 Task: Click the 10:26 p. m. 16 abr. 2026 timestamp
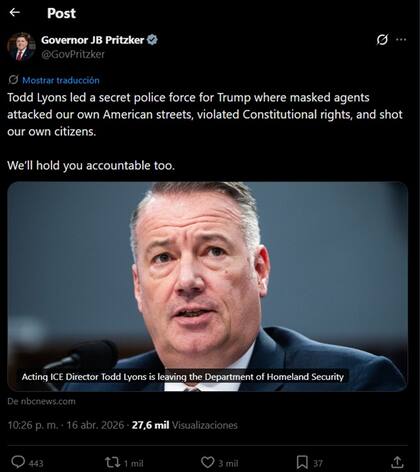click(x=66, y=425)
